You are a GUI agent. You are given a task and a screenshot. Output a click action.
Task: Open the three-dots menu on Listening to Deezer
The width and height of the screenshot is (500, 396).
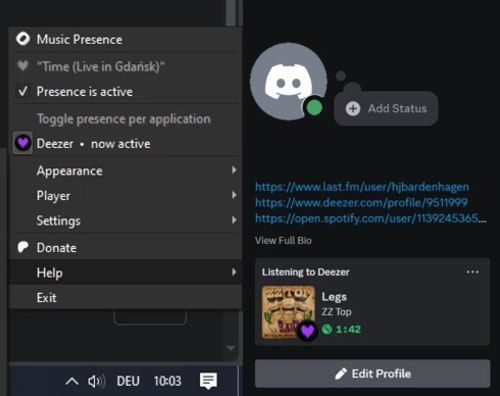pyautogui.click(x=473, y=272)
